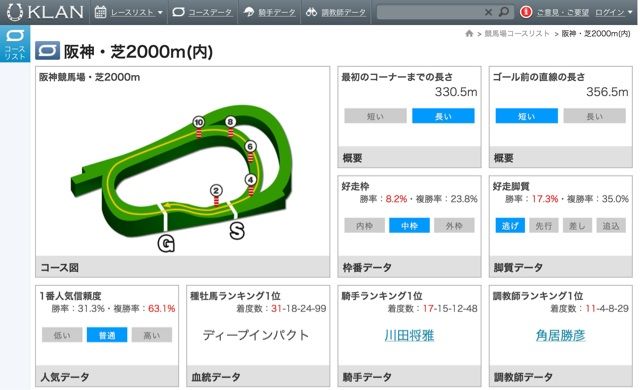The width and height of the screenshot is (640, 390).
Task: Click the track icon beside コースデータ
Action: click(178, 12)
